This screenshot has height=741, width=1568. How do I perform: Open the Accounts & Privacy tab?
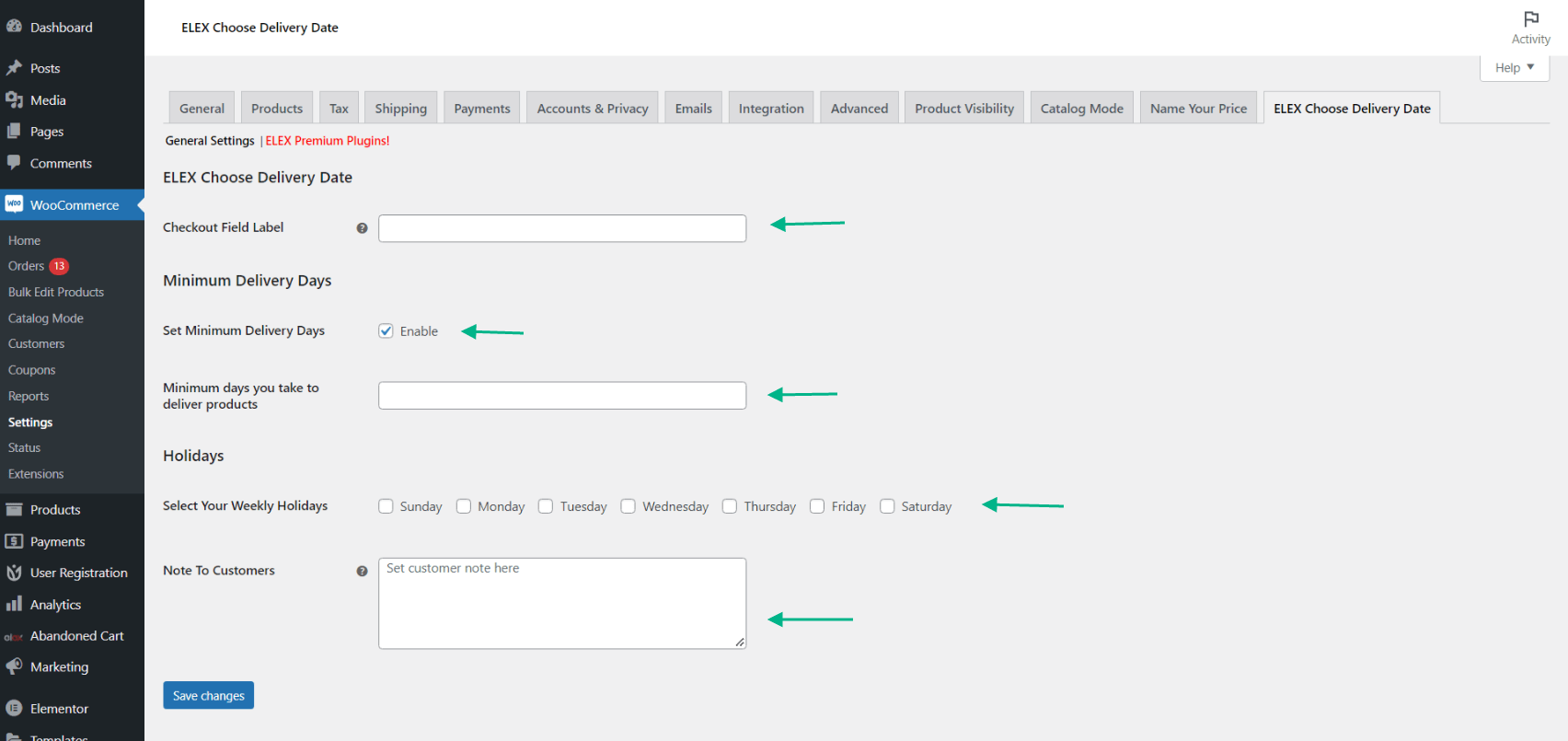pos(593,108)
